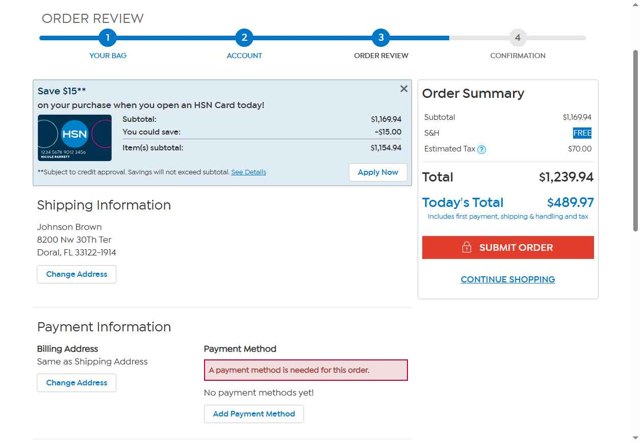Click the step 4 Confirmation circle
640x443 pixels.
tap(517, 38)
